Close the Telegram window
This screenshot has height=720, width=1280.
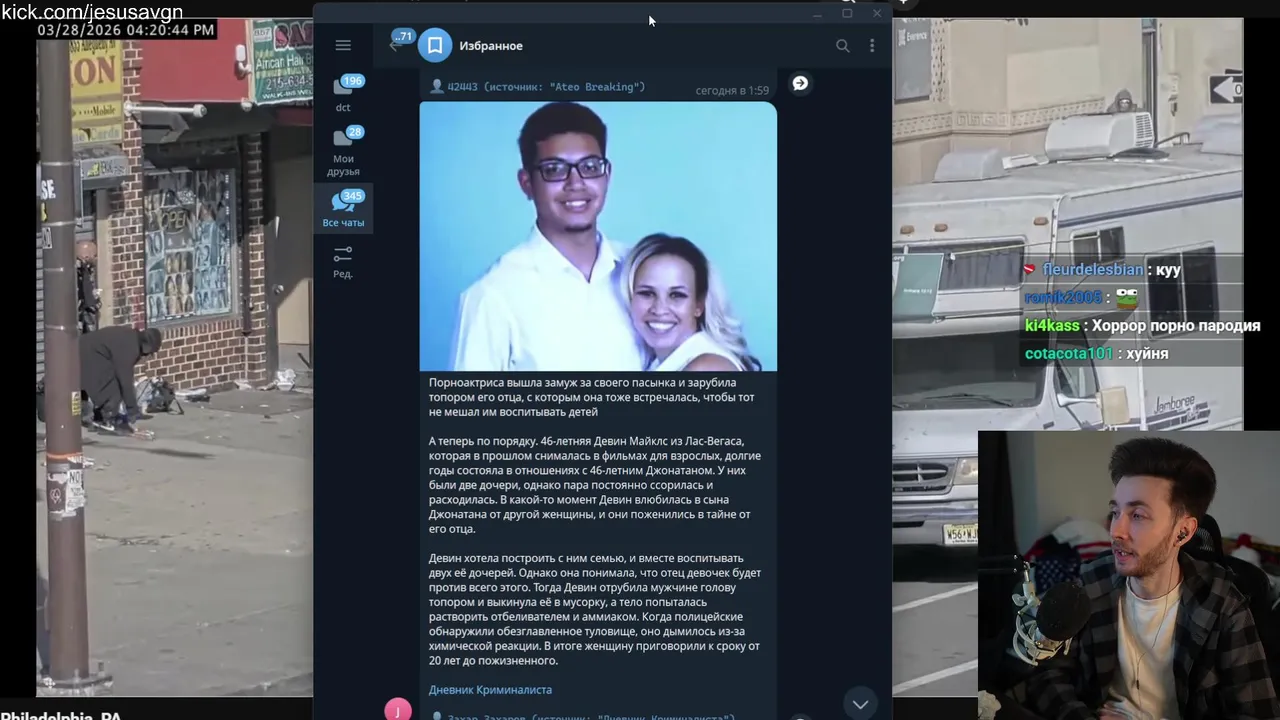click(877, 14)
